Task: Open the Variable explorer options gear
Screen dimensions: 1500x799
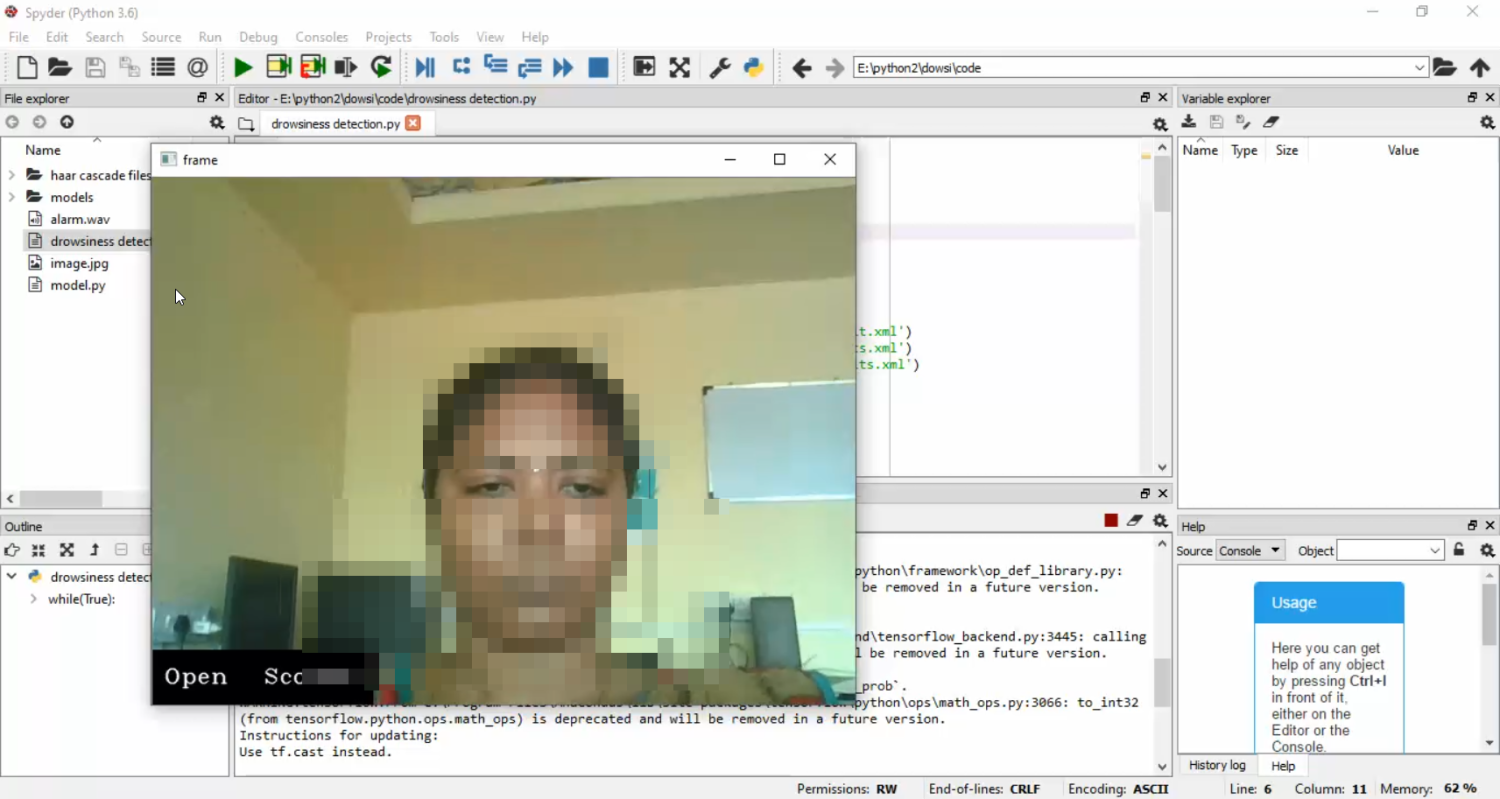Action: tap(1488, 122)
